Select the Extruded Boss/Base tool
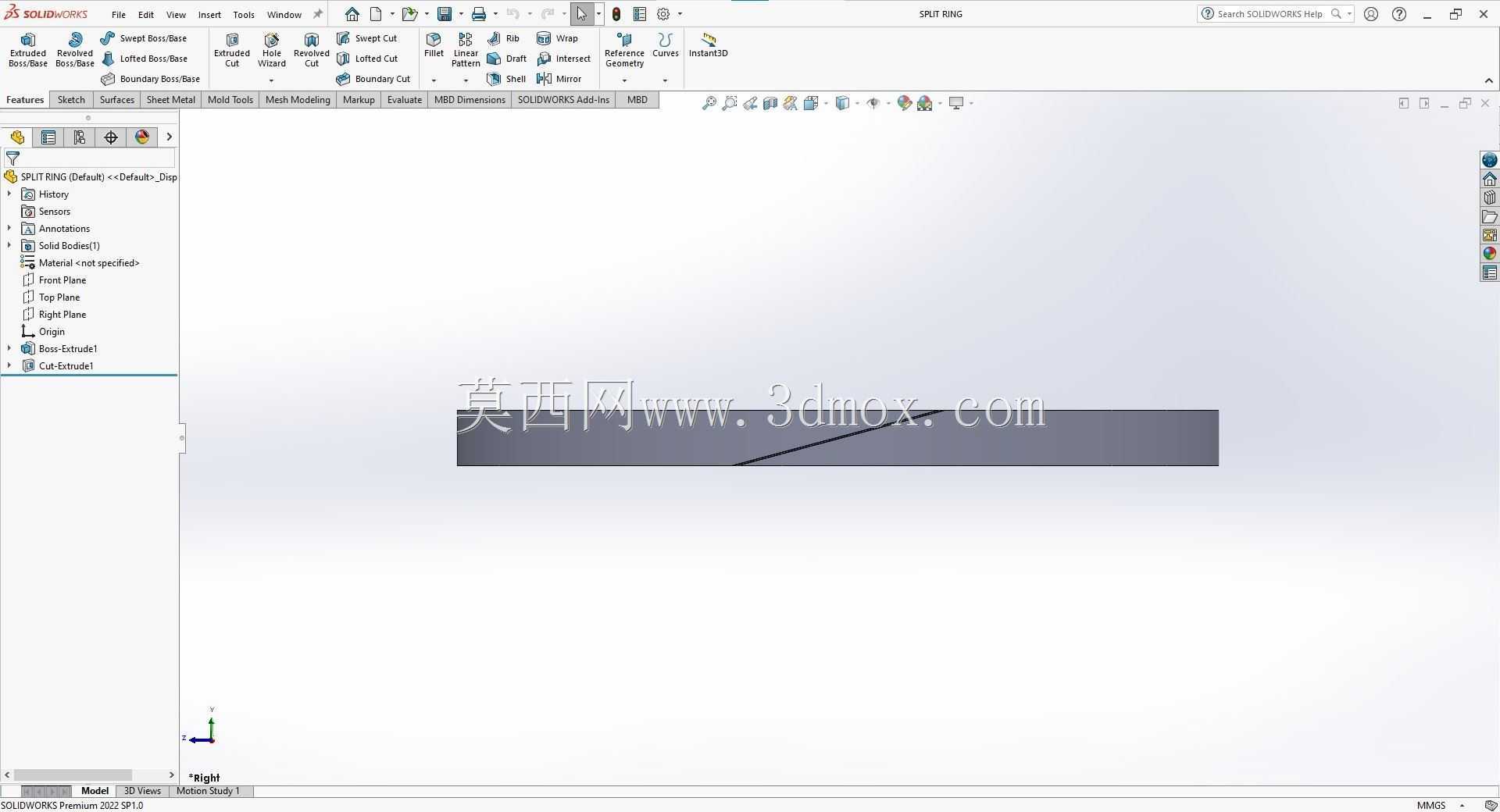 tap(28, 50)
